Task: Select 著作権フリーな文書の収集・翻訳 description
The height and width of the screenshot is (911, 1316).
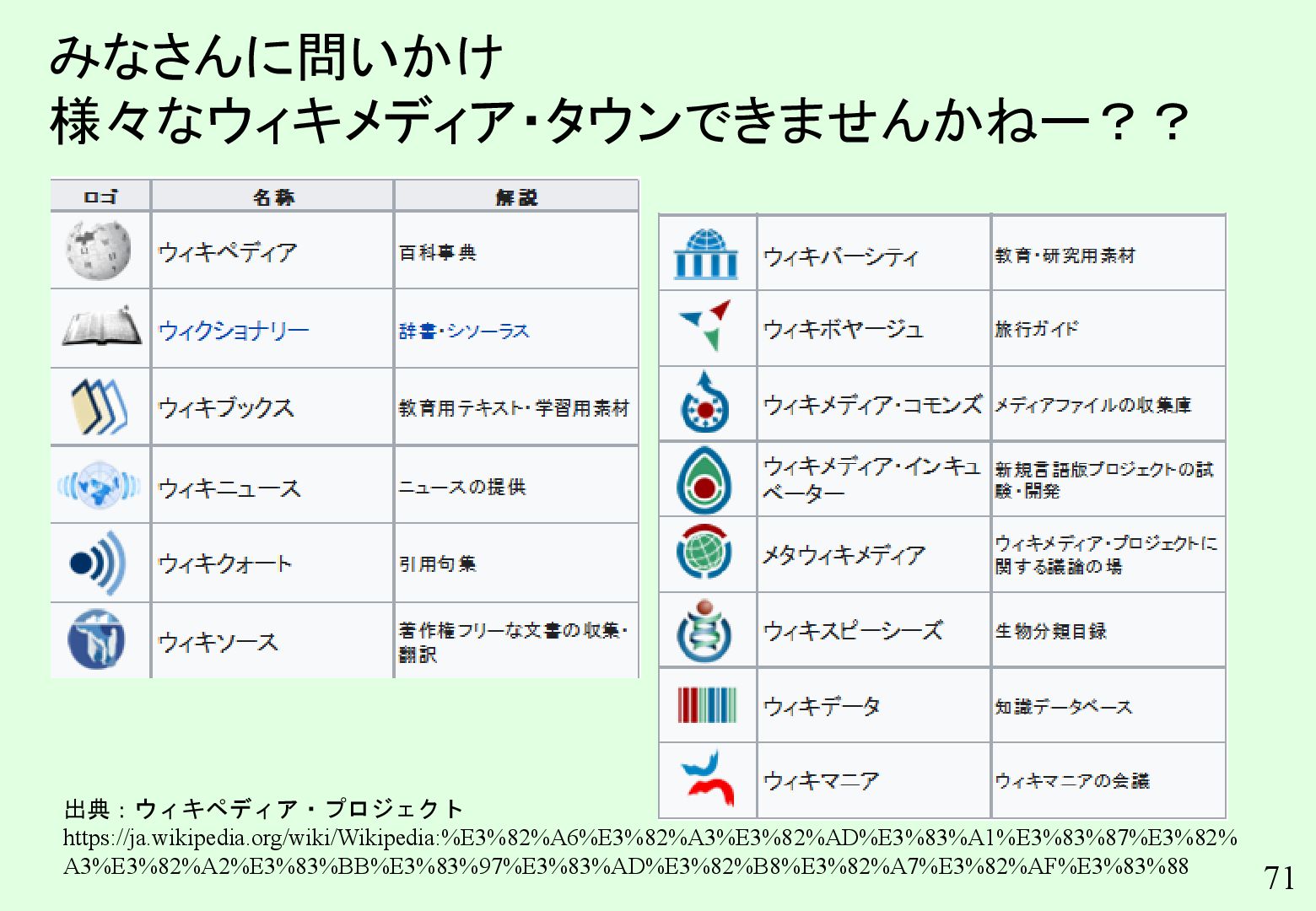Action: (515, 641)
